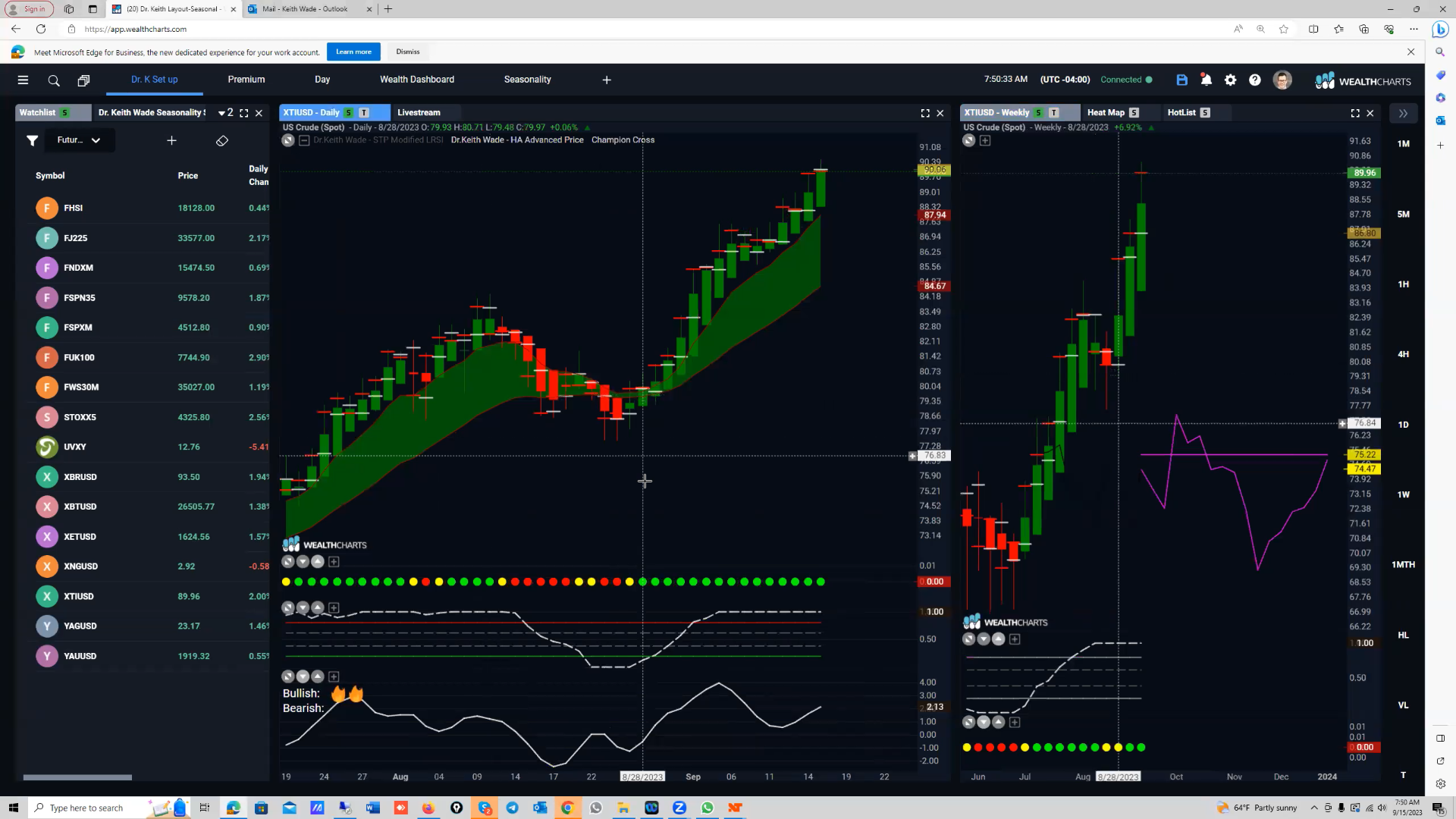Toggle visibility of the daily dots pane
This screenshot has height=819, width=1456.
[x=287, y=562]
